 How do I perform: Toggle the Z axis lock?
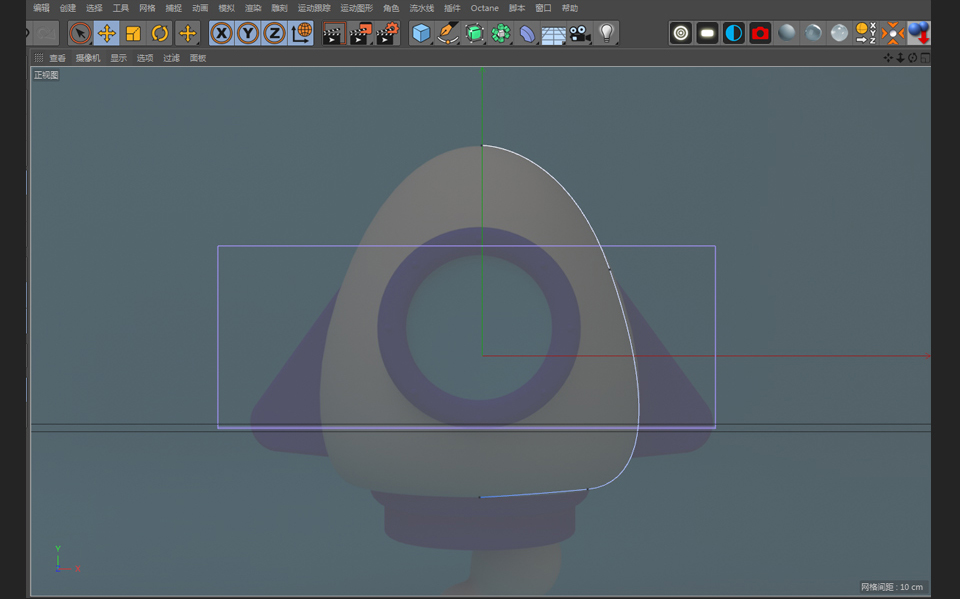tap(274, 33)
